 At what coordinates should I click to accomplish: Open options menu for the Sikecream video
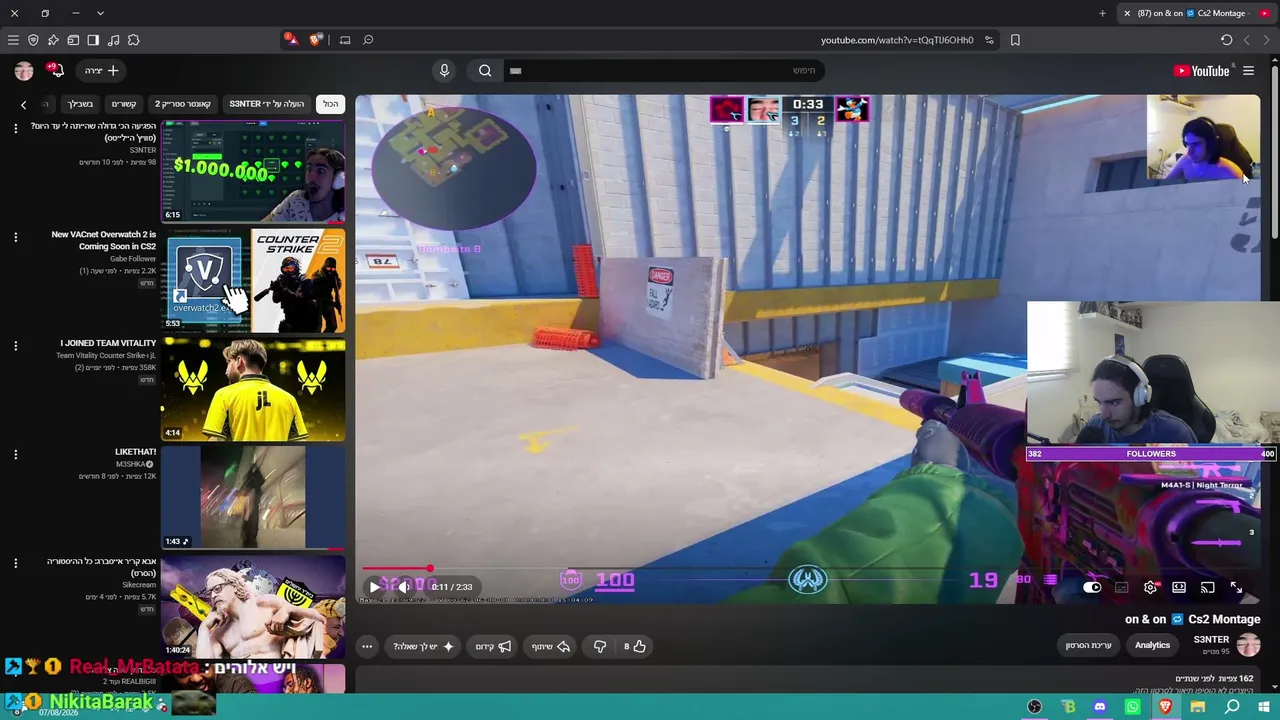(x=15, y=563)
